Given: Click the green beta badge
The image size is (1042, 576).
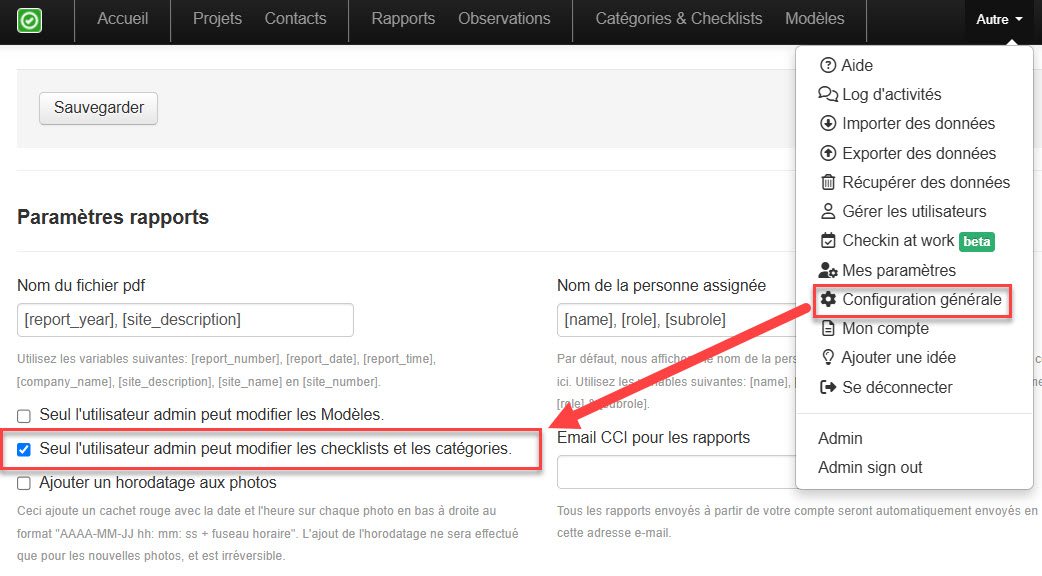Looking at the screenshot, I should [x=976, y=241].
